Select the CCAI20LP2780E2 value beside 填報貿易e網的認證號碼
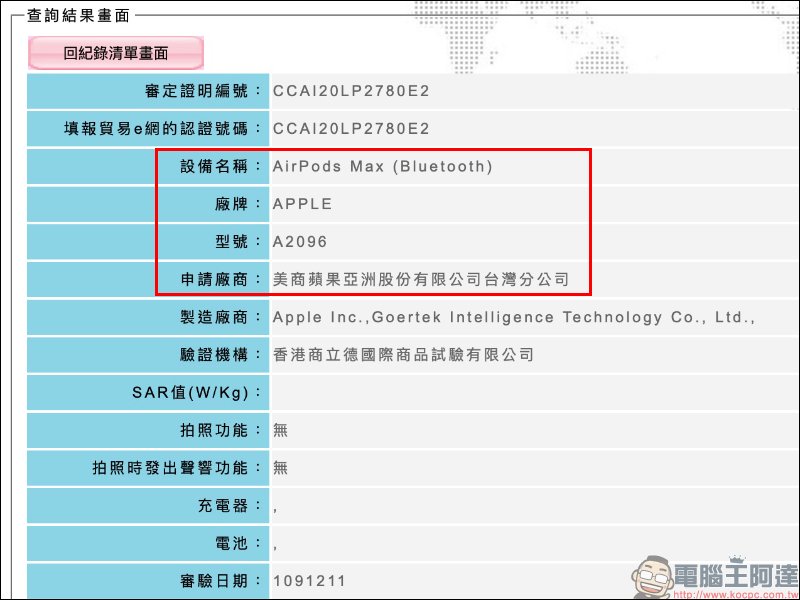The width and height of the screenshot is (800, 600). click(x=351, y=129)
